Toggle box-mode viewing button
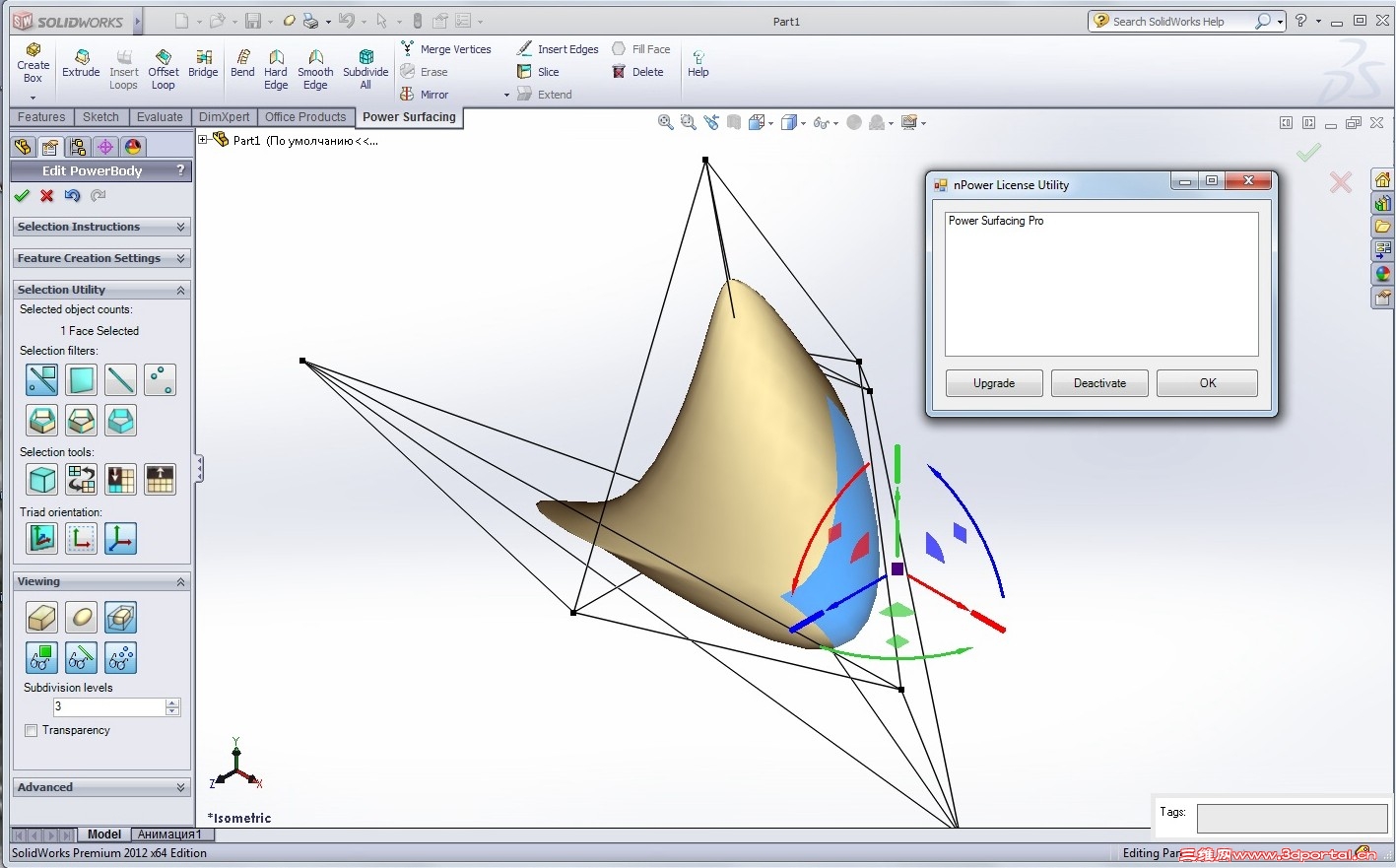1396x868 pixels. (42, 618)
